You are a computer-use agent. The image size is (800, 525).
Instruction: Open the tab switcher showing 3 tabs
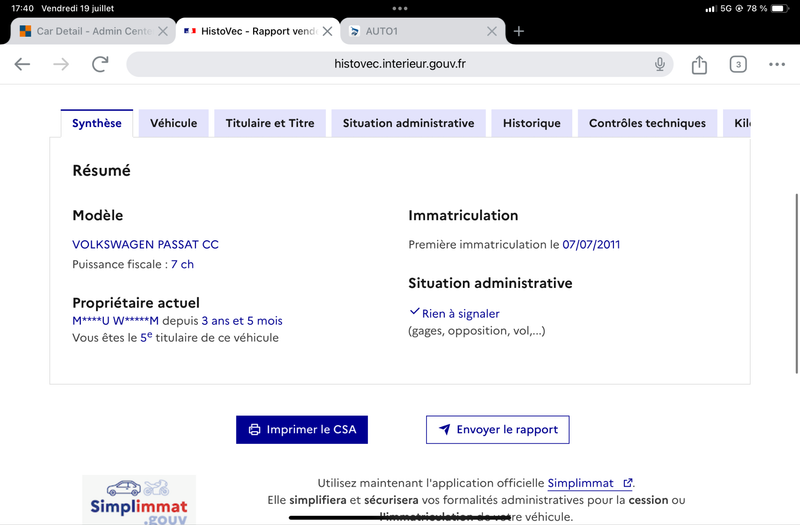click(x=738, y=64)
